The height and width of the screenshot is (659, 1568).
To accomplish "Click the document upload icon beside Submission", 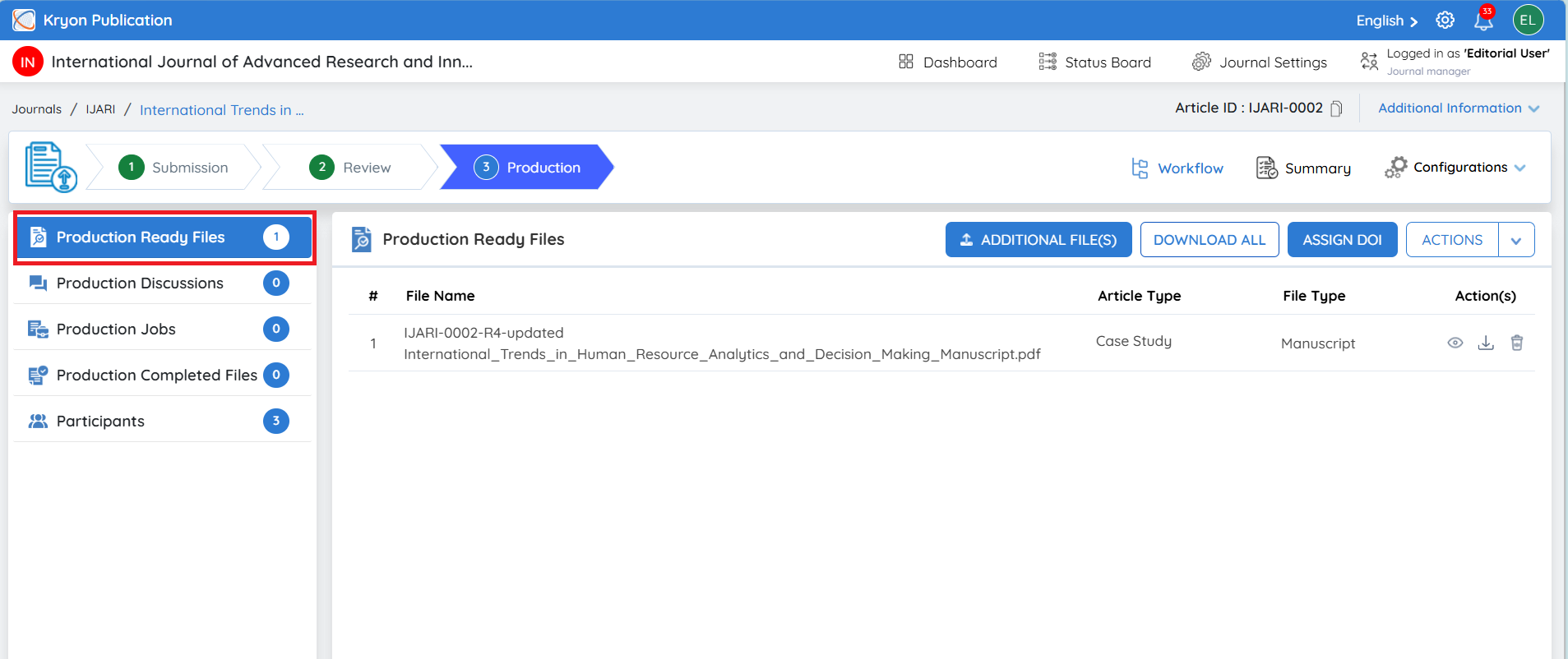I will click(x=51, y=167).
